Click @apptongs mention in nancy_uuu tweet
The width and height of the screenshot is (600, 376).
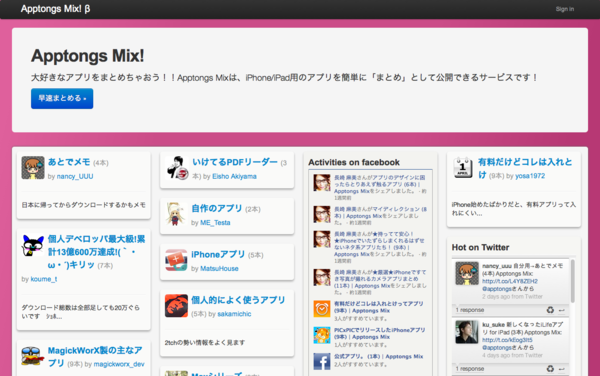(497, 289)
